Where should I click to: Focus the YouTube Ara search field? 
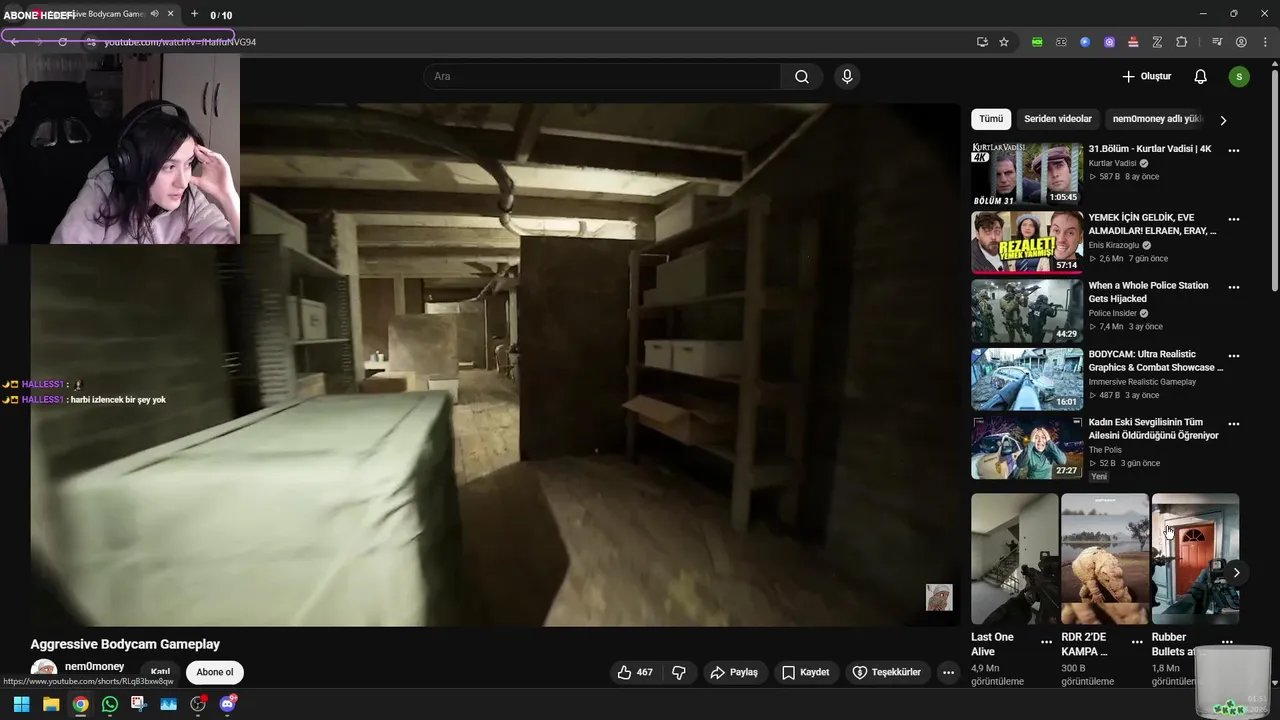coord(602,77)
